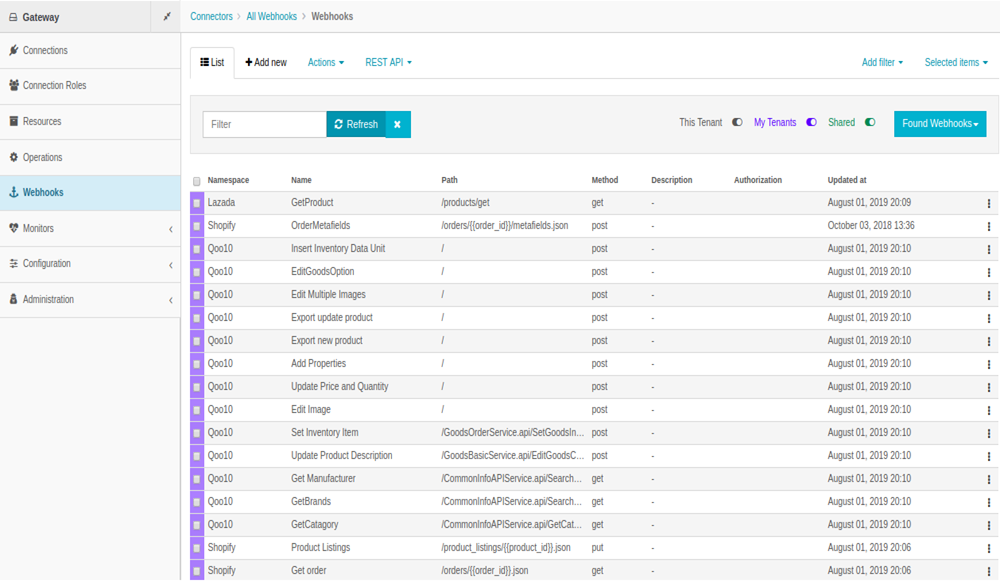Image resolution: width=1000 pixels, height=586 pixels.
Task: Open row menu for Shopify OrderMetafields
Action: [989, 226]
